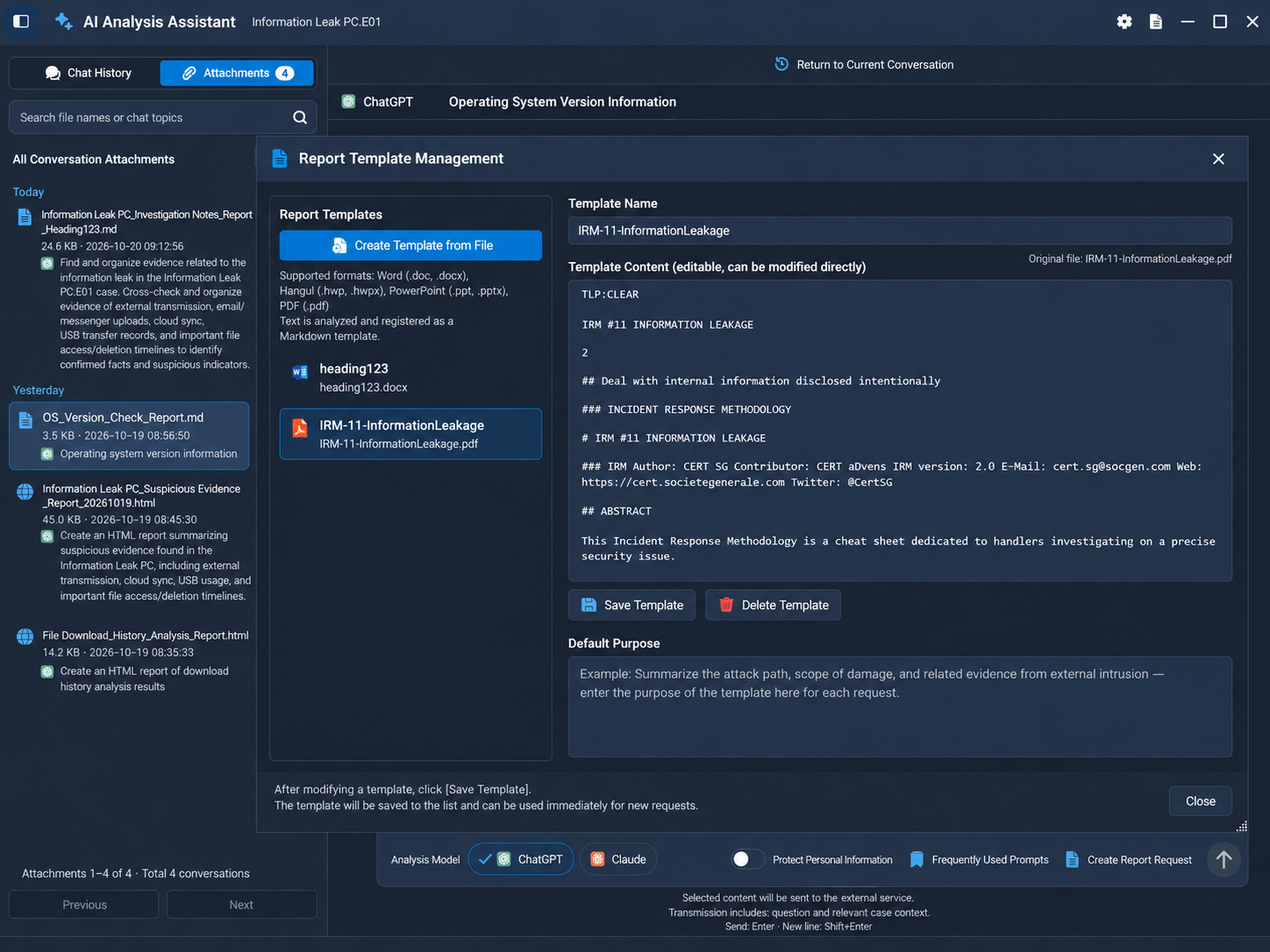Click the file icon of OS_Version_Check_Report.md

click(25, 420)
